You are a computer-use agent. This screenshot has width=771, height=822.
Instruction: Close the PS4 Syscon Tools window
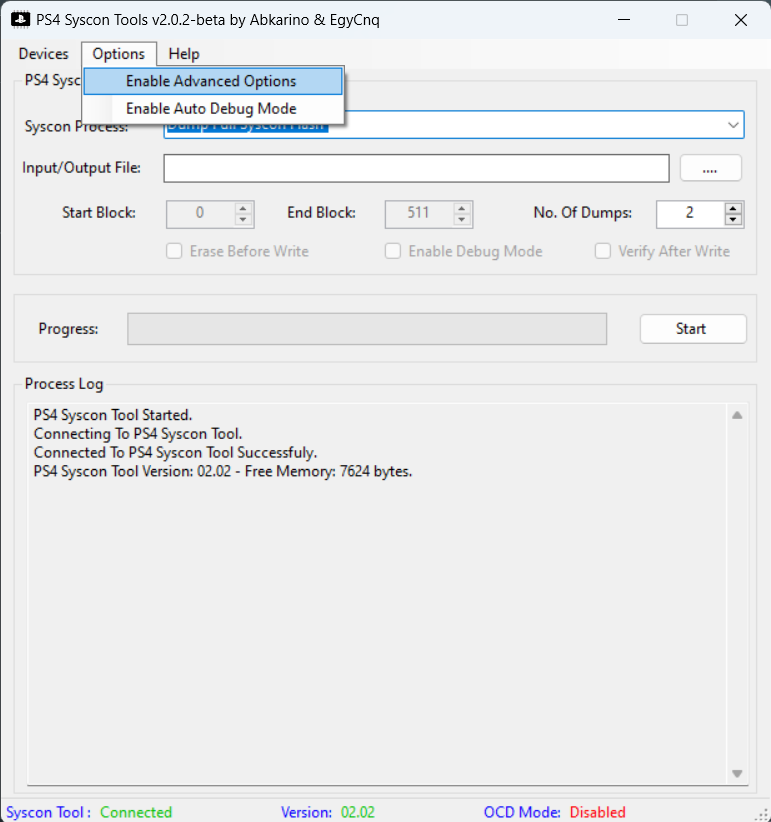point(741,20)
